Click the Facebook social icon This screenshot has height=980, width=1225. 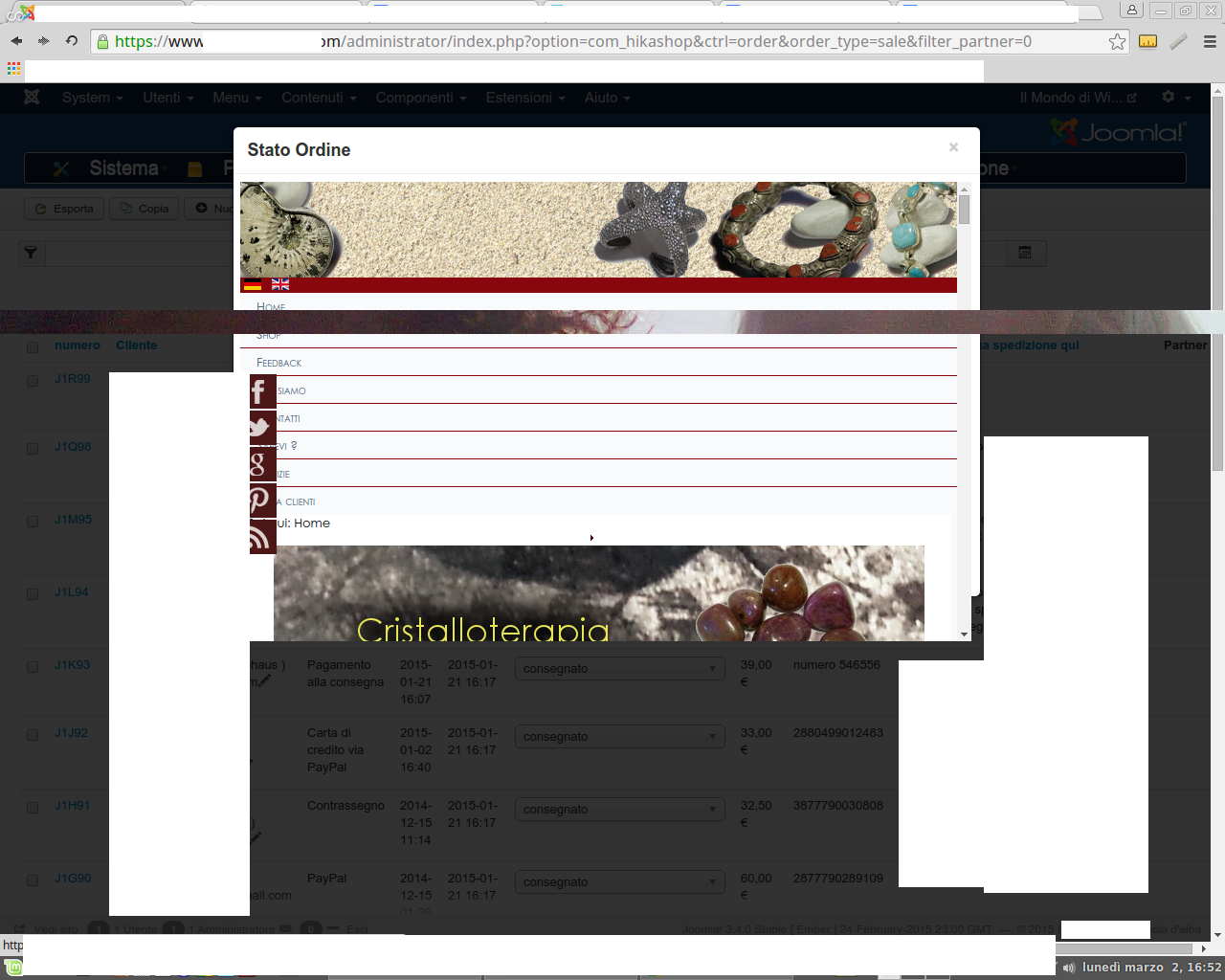(263, 391)
